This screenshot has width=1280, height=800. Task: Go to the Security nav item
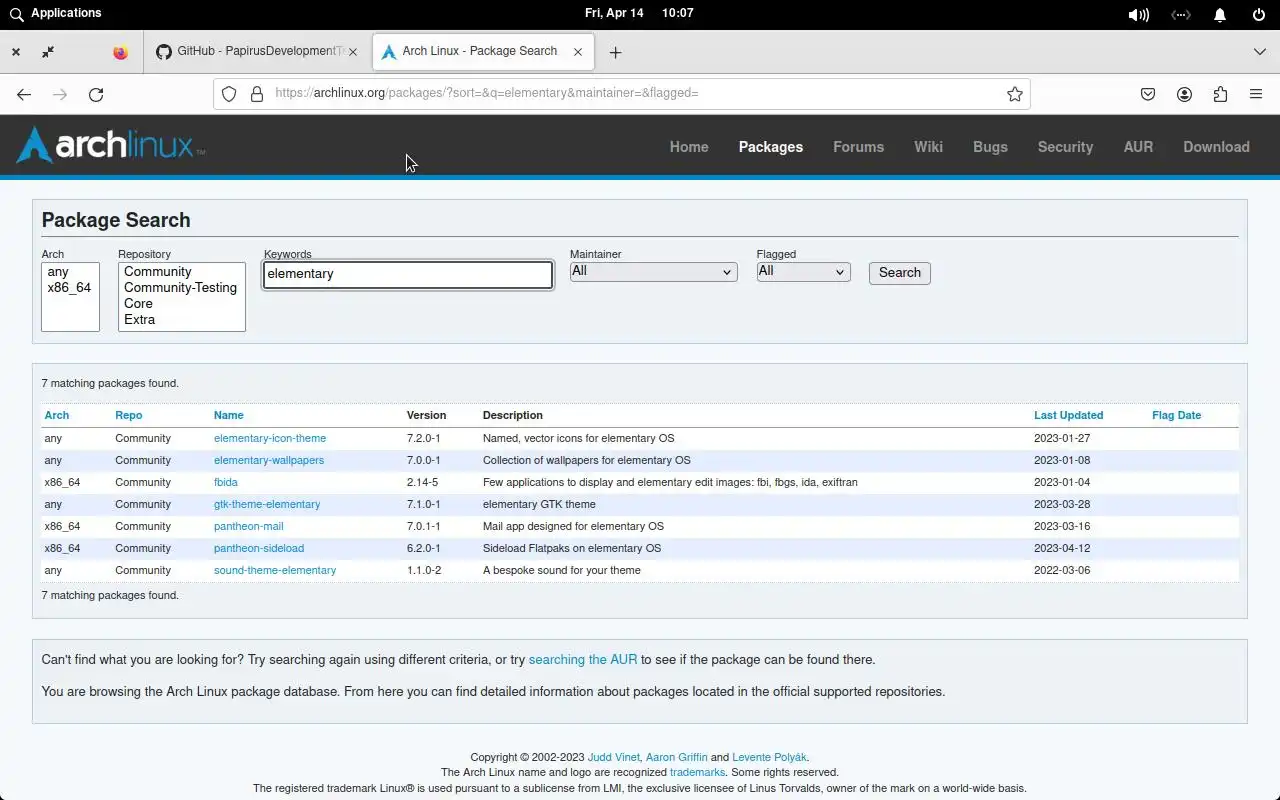(x=1065, y=147)
